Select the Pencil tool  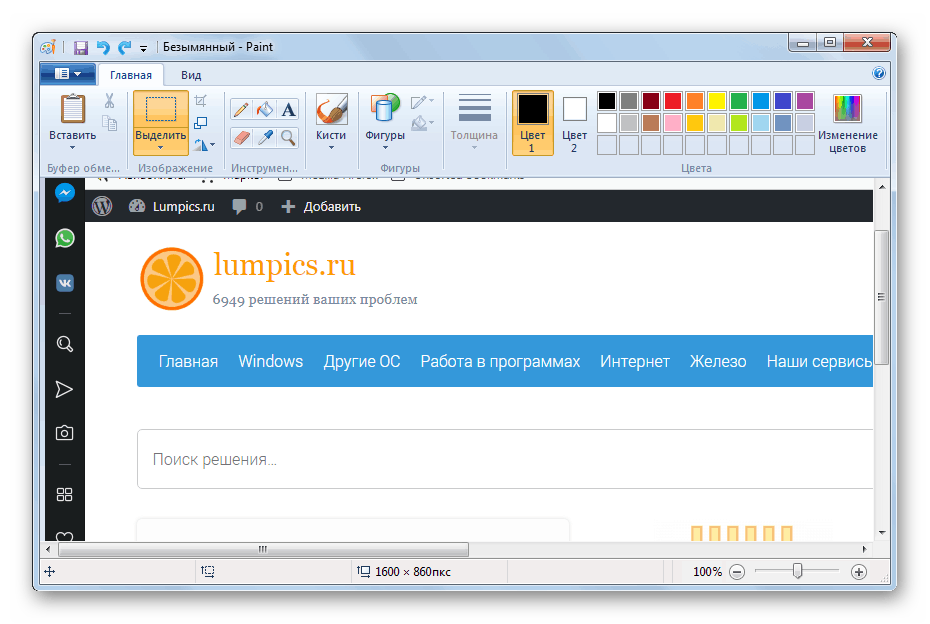pos(242,108)
